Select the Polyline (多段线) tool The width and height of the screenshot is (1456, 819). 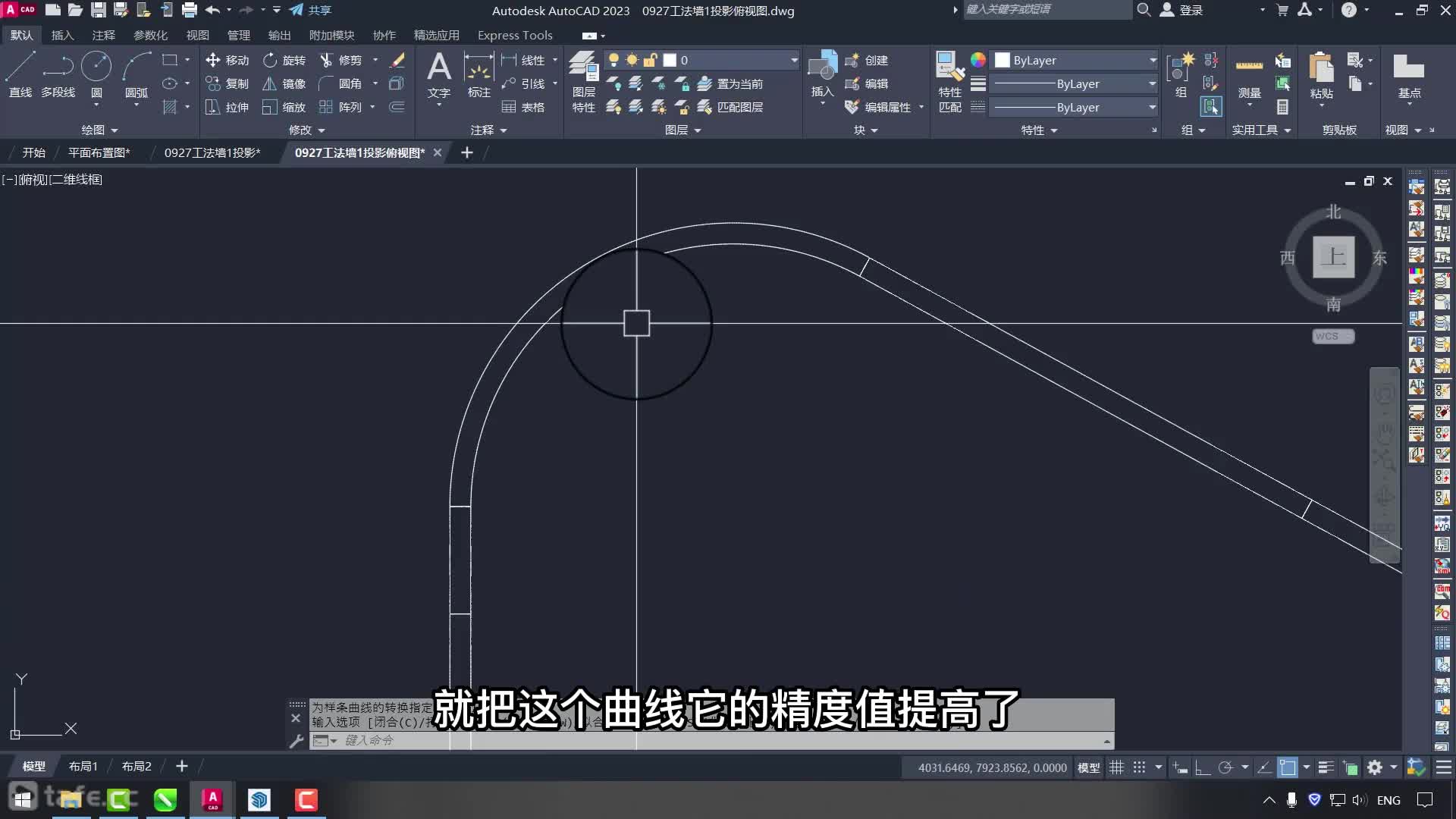[58, 75]
